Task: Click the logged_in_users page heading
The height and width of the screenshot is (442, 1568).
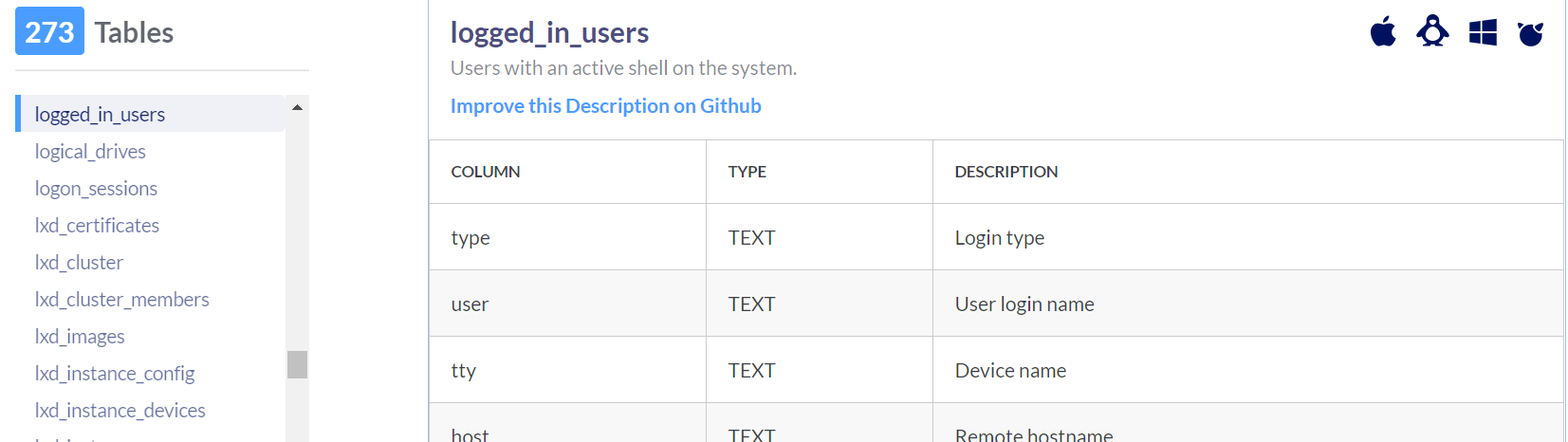Action: click(549, 32)
